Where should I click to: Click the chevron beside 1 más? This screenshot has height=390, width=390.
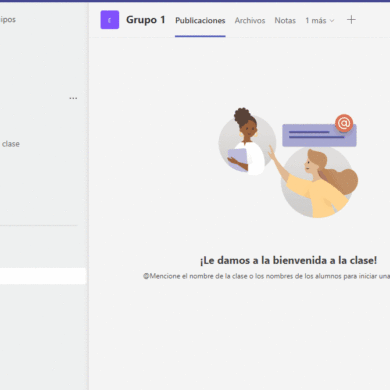(x=332, y=21)
